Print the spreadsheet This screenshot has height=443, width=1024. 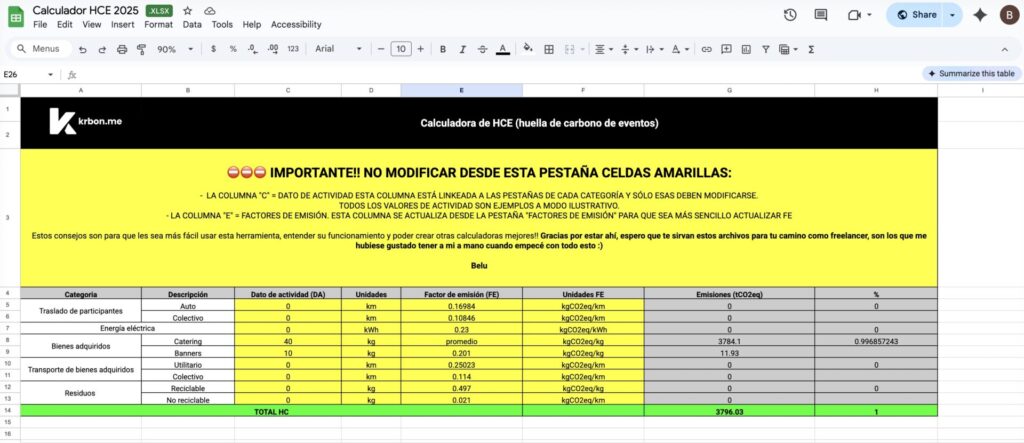(121, 49)
